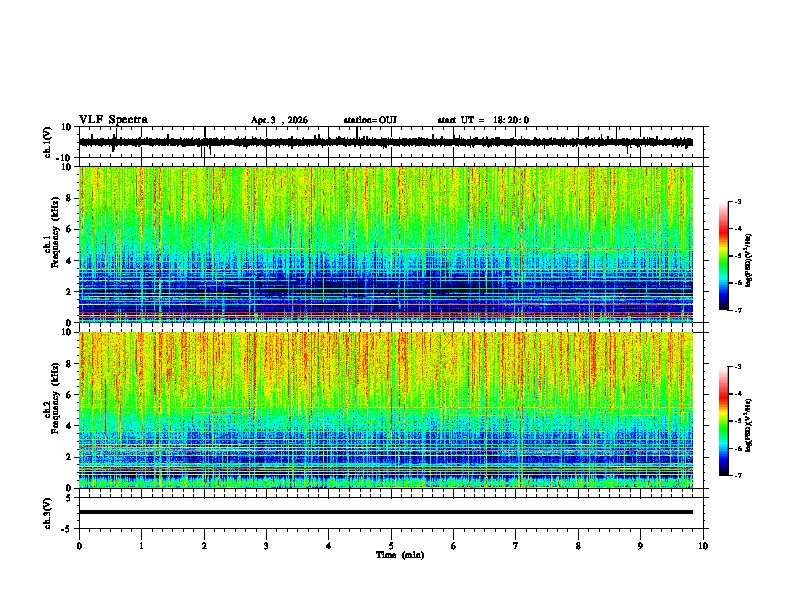Click the "ch.1 Frequency (kHz)" axis label

pyautogui.click(x=51, y=232)
